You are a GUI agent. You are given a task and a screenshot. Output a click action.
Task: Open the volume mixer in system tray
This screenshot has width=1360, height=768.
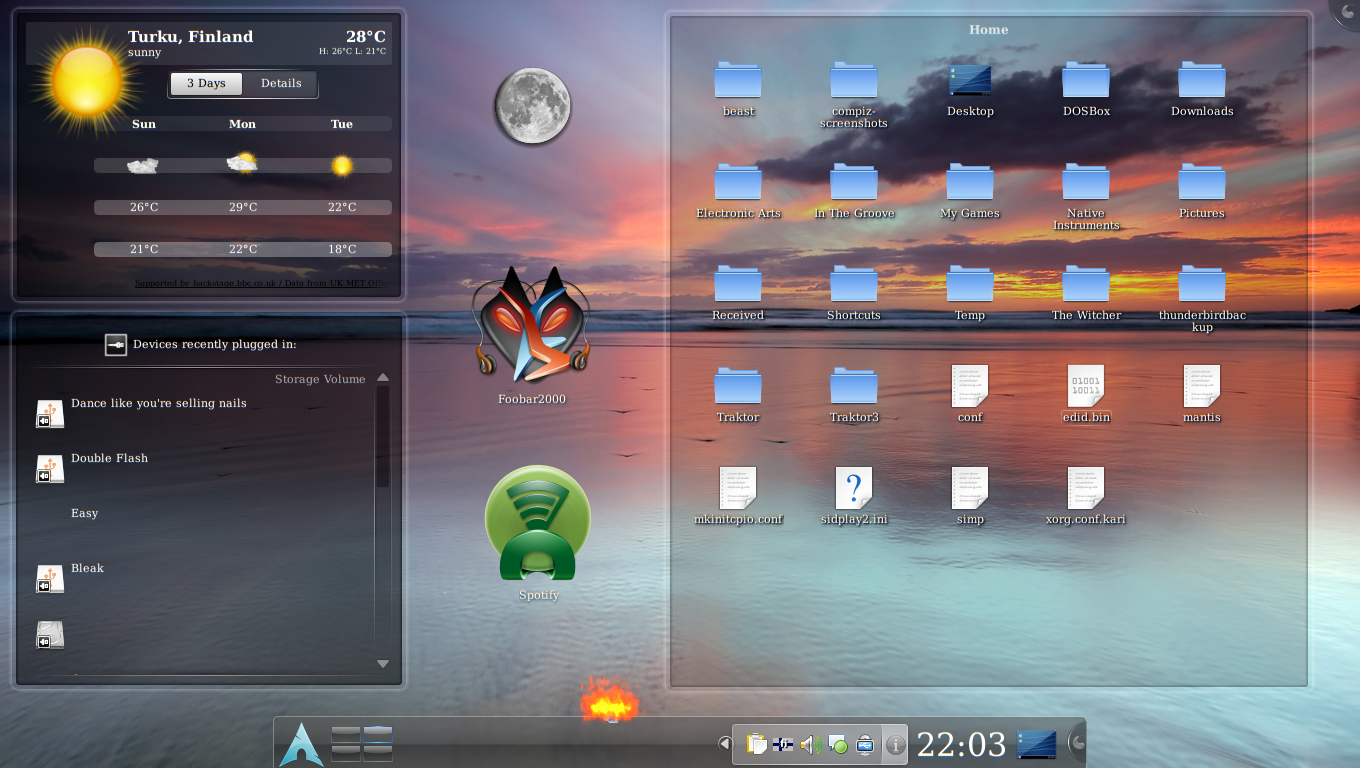click(811, 744)
